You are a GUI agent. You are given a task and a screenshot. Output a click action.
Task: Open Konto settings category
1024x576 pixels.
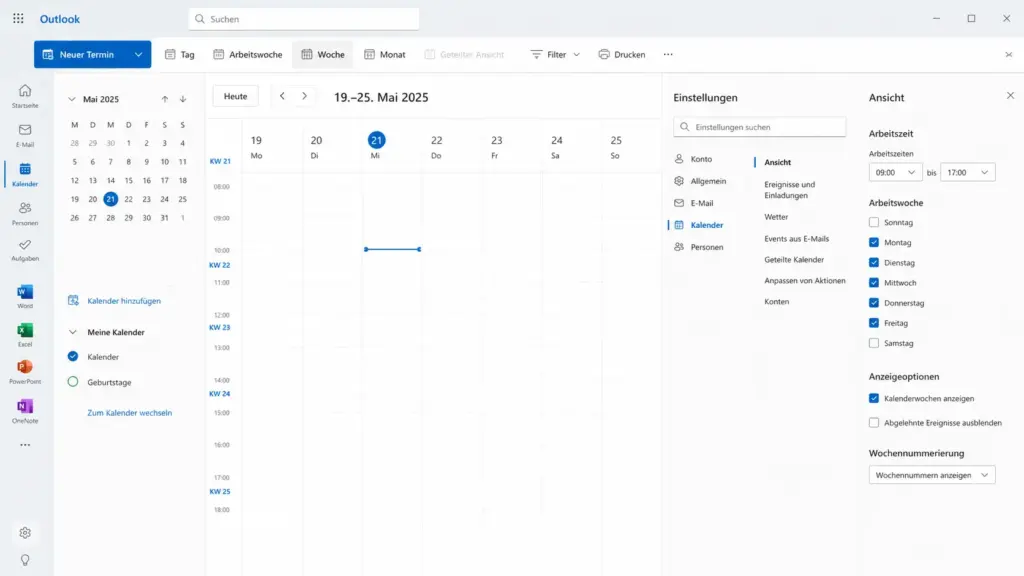694,159
